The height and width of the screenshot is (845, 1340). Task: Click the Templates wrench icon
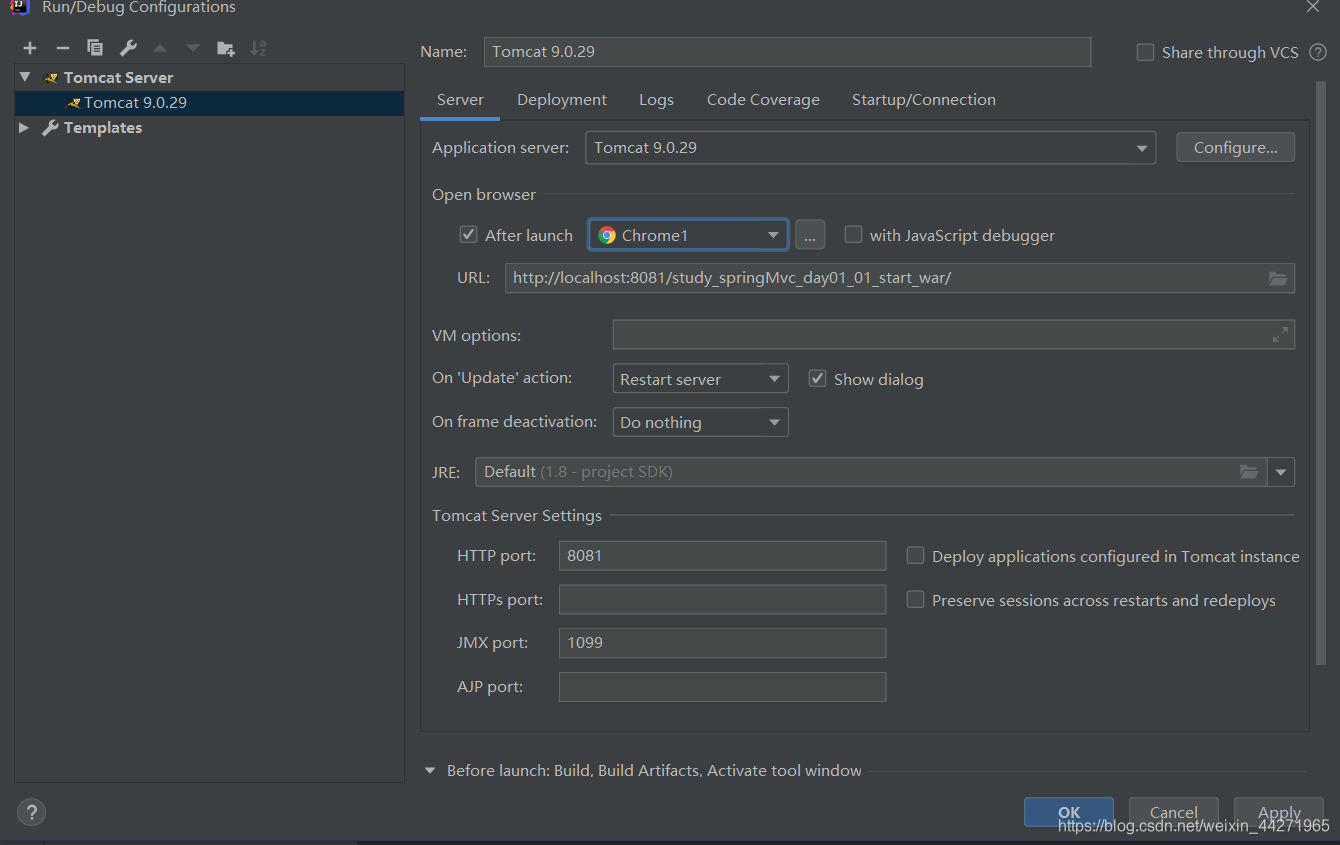tap(50, 128)
